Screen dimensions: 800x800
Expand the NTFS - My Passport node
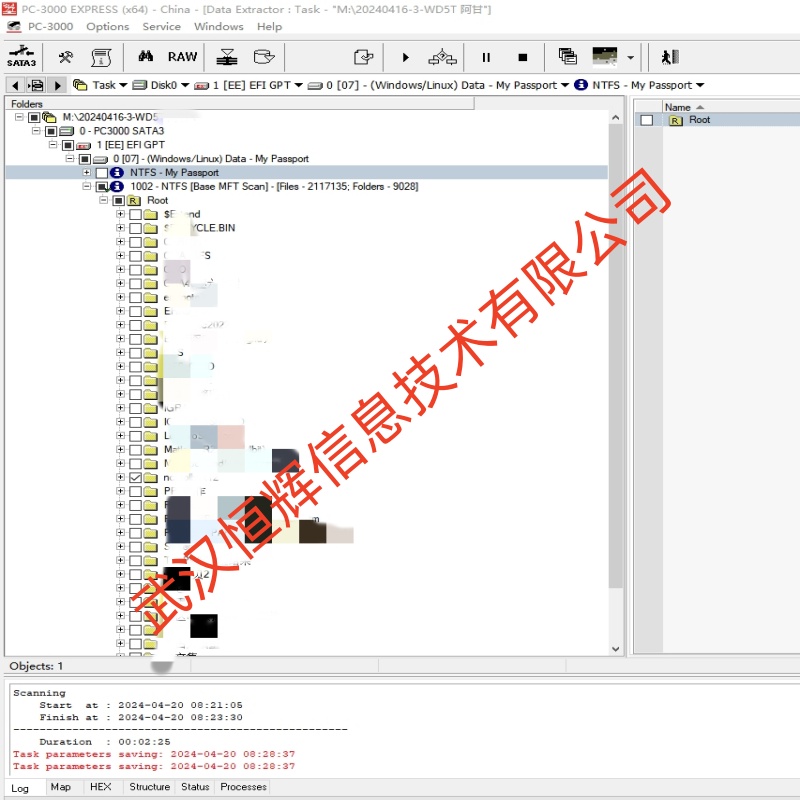[87, 172]
